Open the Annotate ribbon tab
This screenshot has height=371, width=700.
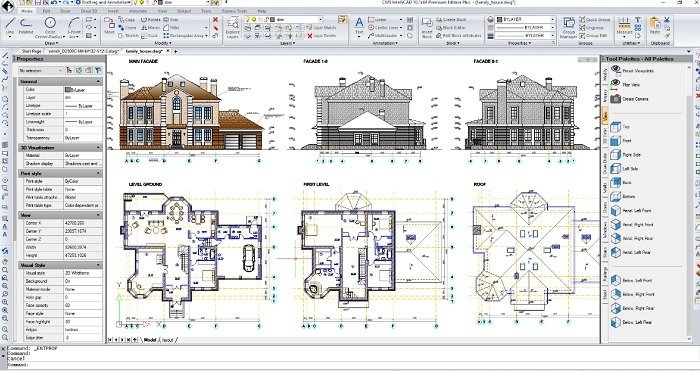click(x=138, y=11)
